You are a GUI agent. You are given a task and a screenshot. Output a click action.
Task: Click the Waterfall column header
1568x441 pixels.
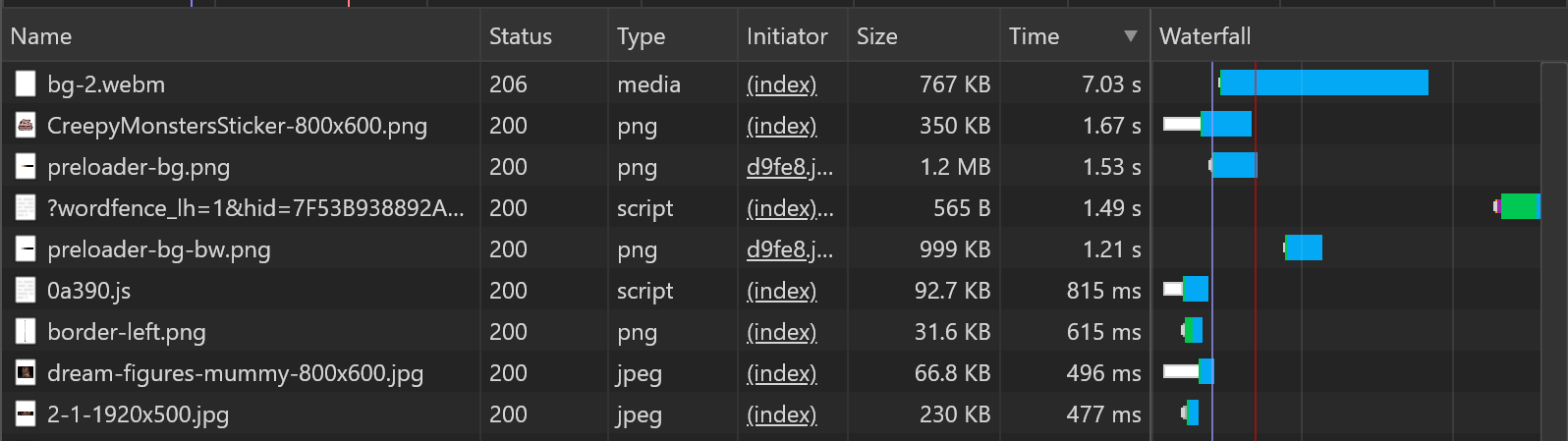(1204, 36)
